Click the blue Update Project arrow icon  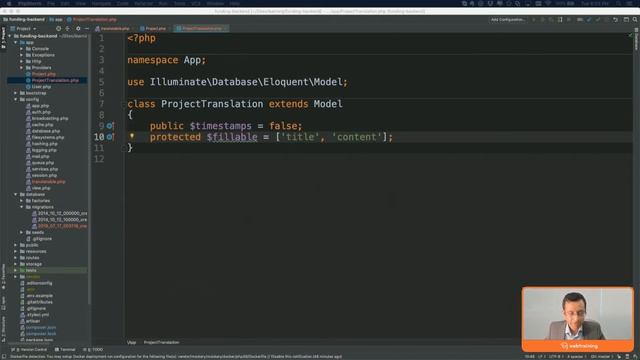click(x=589, y=20)
